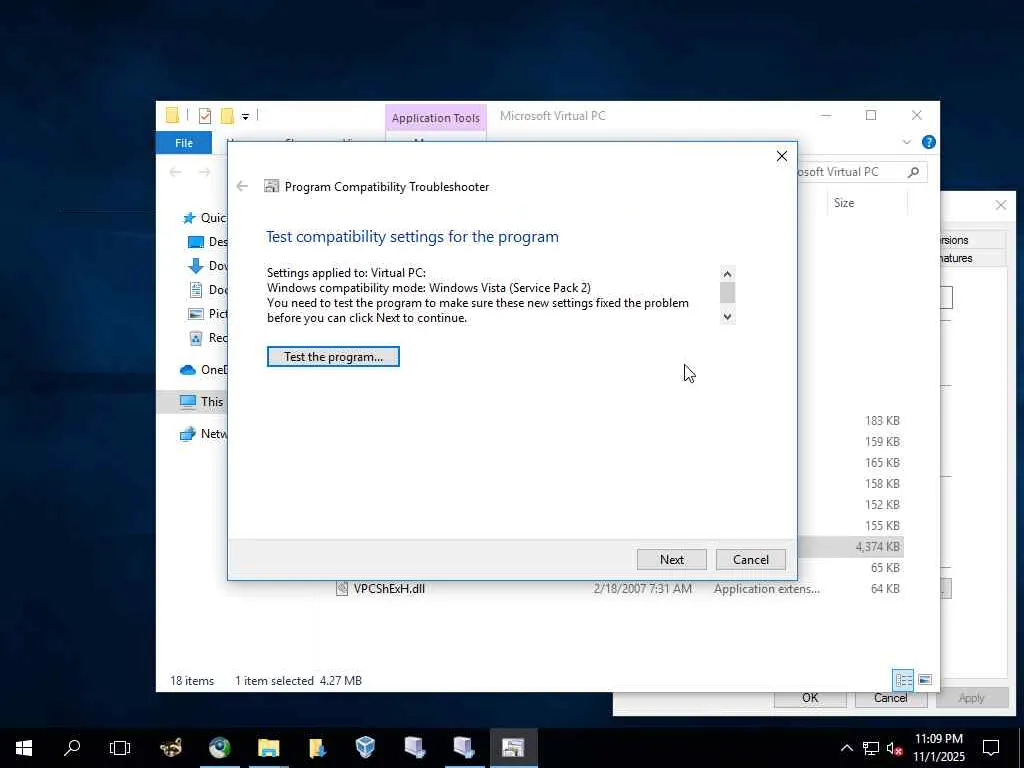Select Quick access in navigation pane

click(x=204, y=217)
